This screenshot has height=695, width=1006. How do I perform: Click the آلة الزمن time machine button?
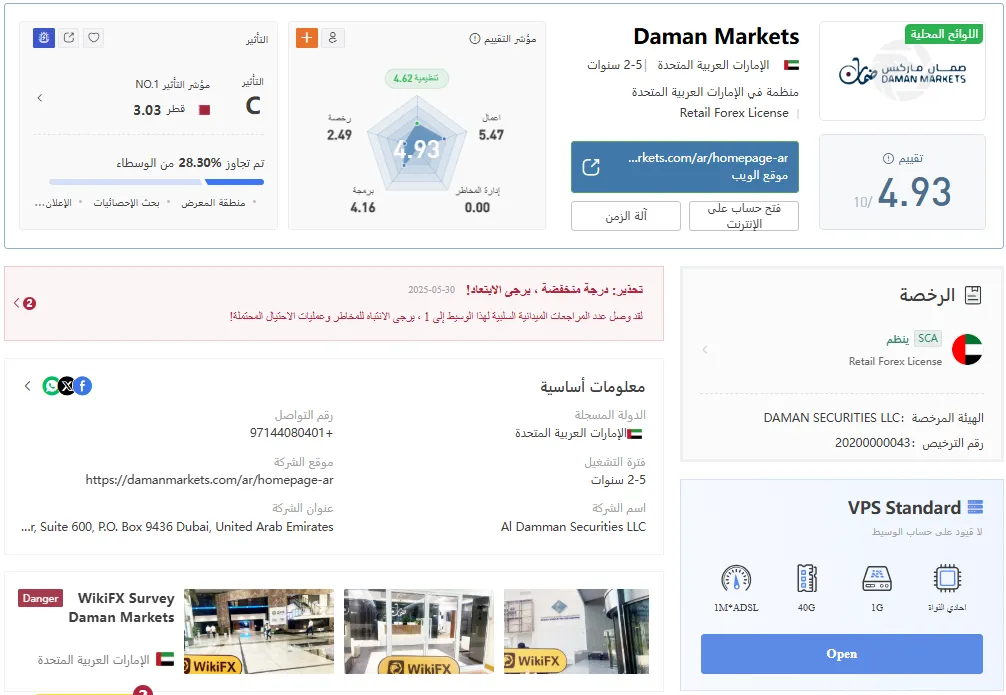coord(626,216)
